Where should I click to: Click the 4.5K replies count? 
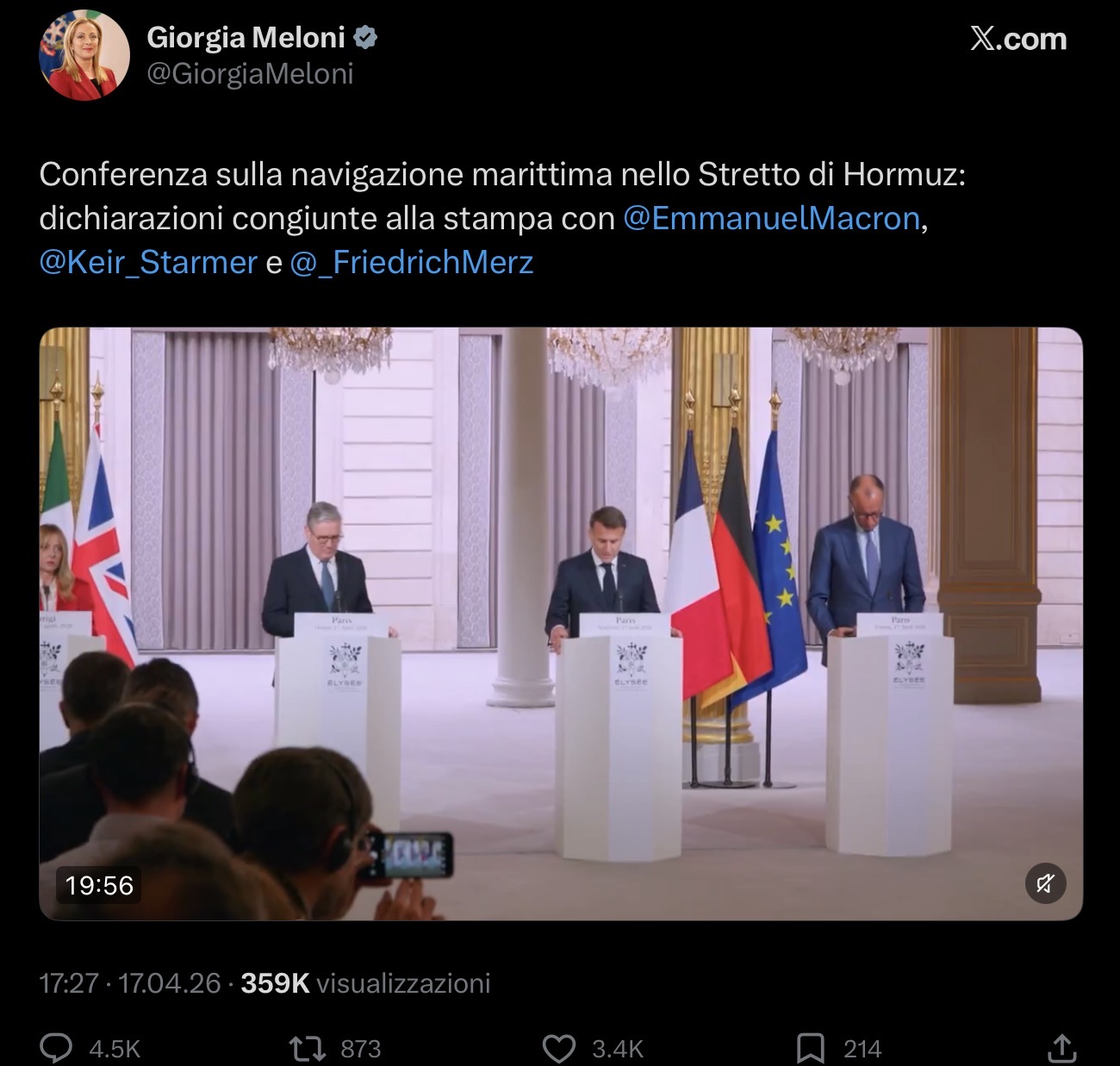(x=115, y=1049)
